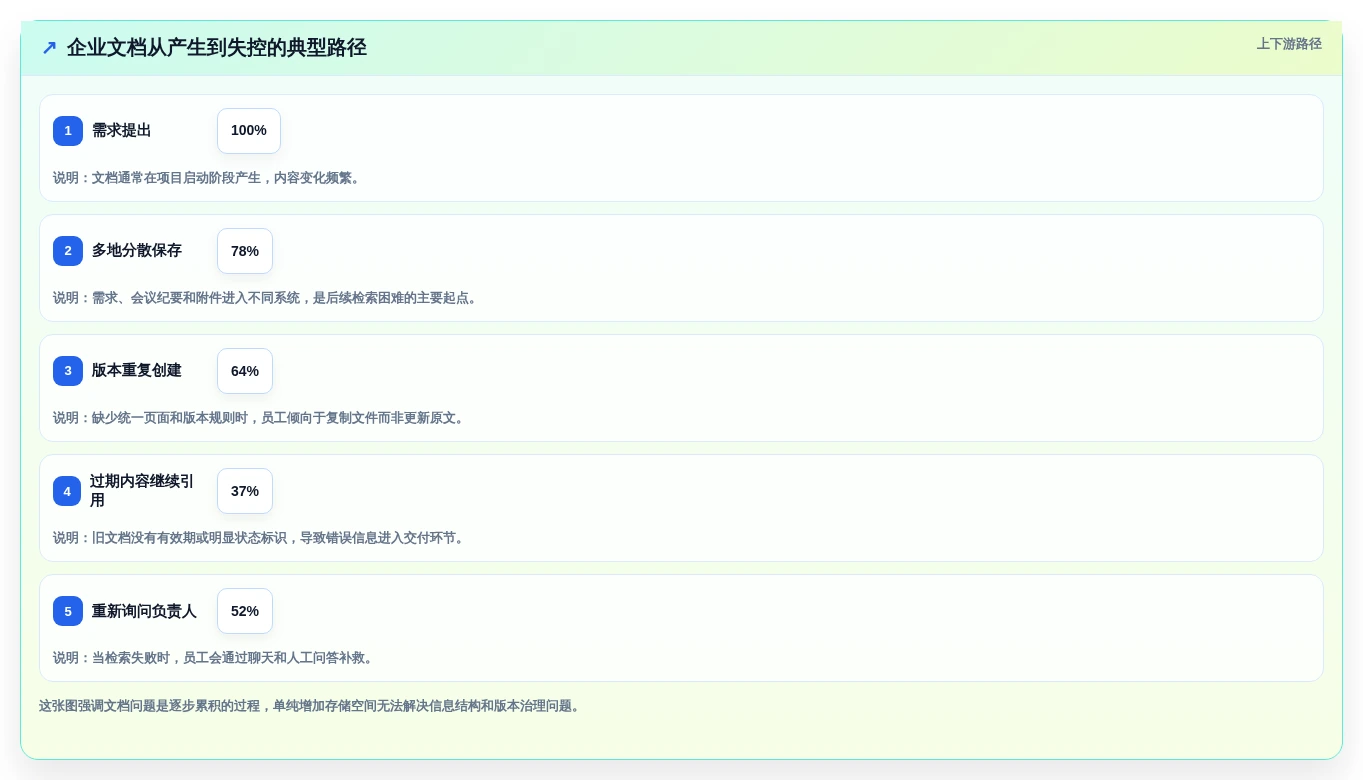Click the 多地分散保存 step label
The height and width of the screenshot is (780, 1363).
pyautogui.click(x=137, y=251)
